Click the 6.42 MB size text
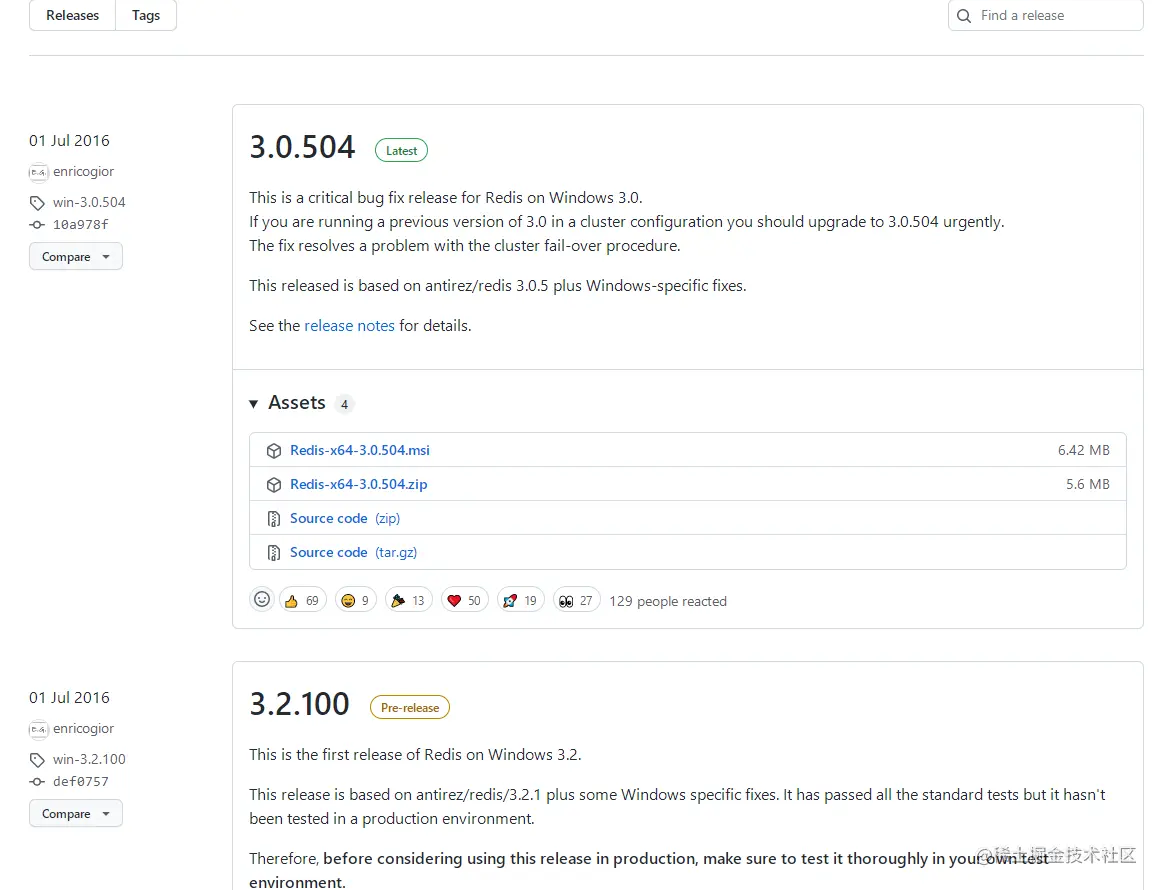Screen dimensions: 1161x890 (x=1083, y=450)
